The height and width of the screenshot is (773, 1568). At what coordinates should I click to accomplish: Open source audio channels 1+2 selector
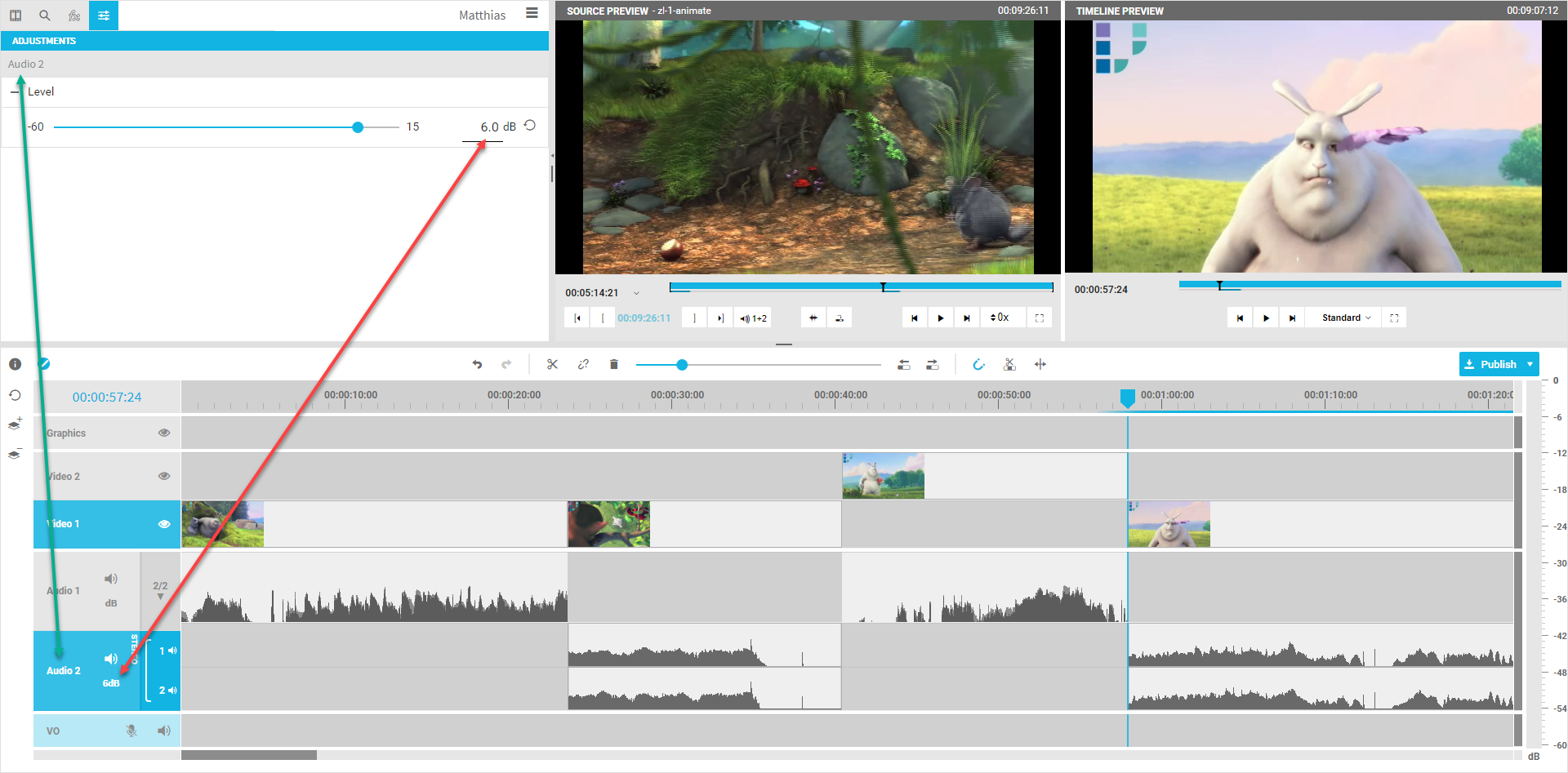point(754,318)
